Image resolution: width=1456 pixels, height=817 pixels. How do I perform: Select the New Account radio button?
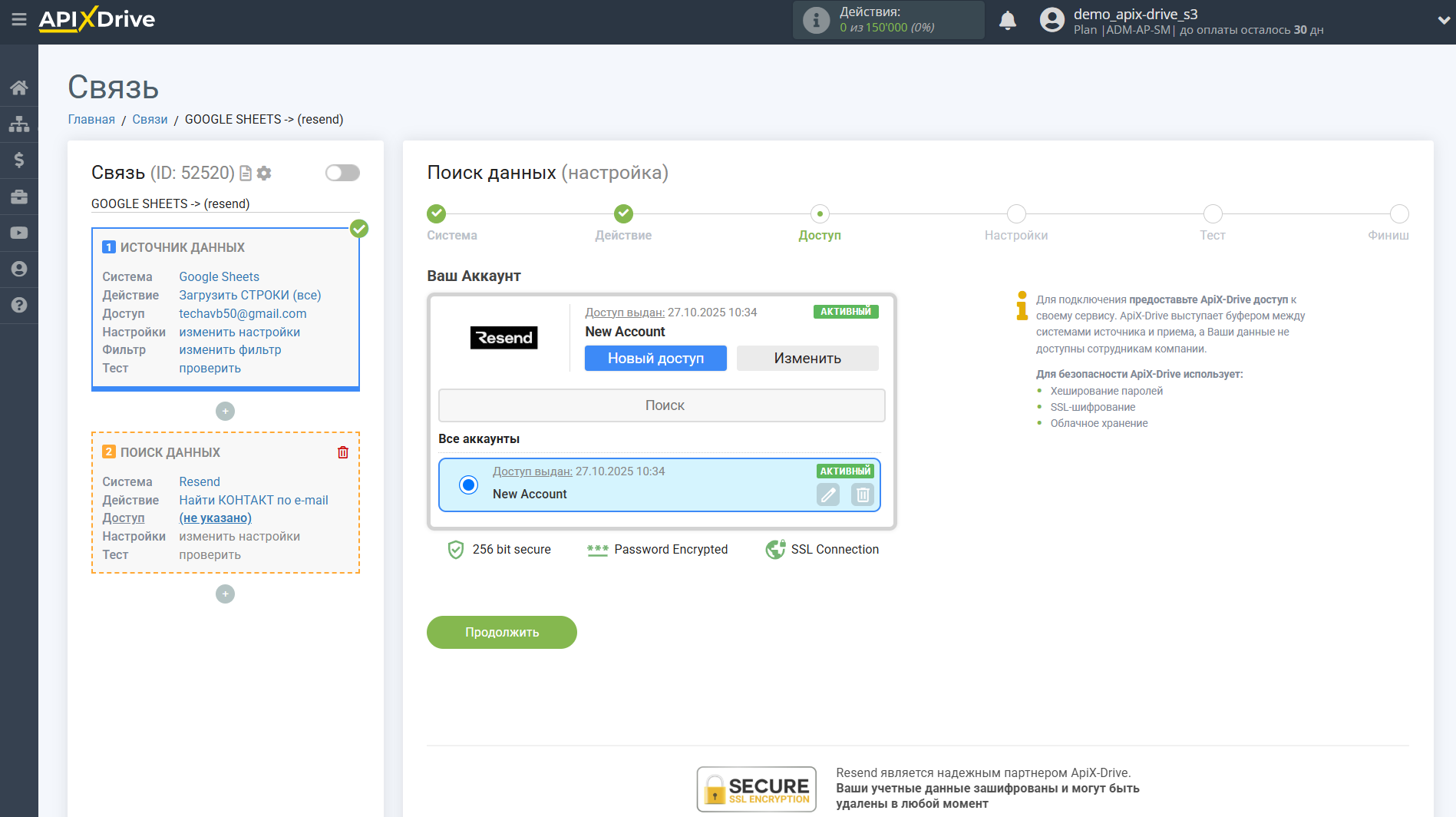click(x=468, y=485)
